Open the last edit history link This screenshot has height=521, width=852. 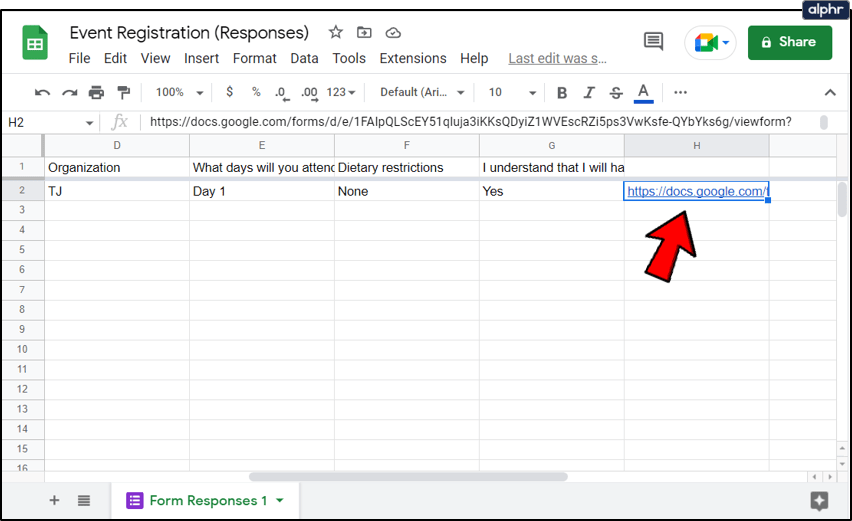[x=557, y=59]
